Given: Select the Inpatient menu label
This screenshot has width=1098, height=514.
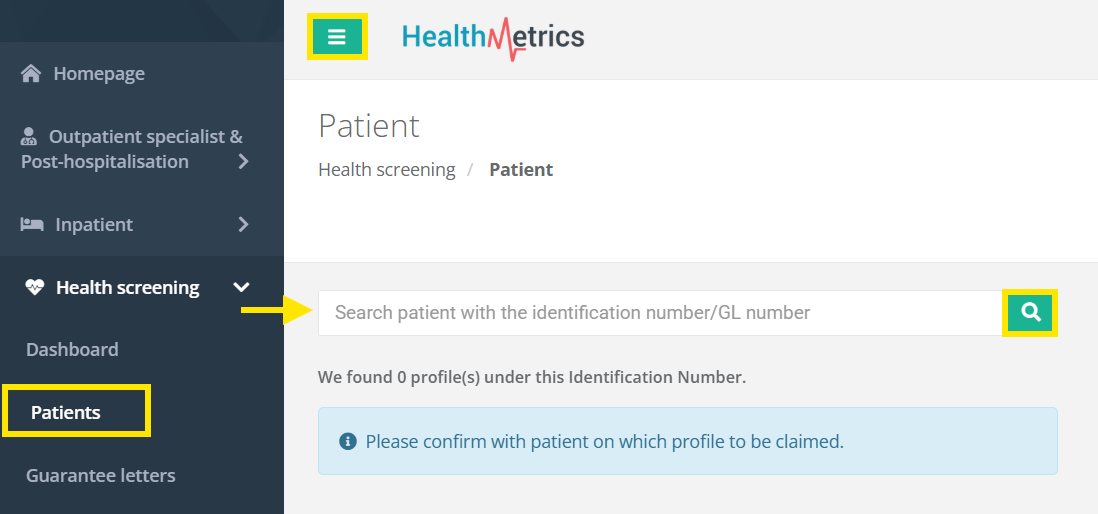Looking at the screenshot, I should tap(93, 225).
